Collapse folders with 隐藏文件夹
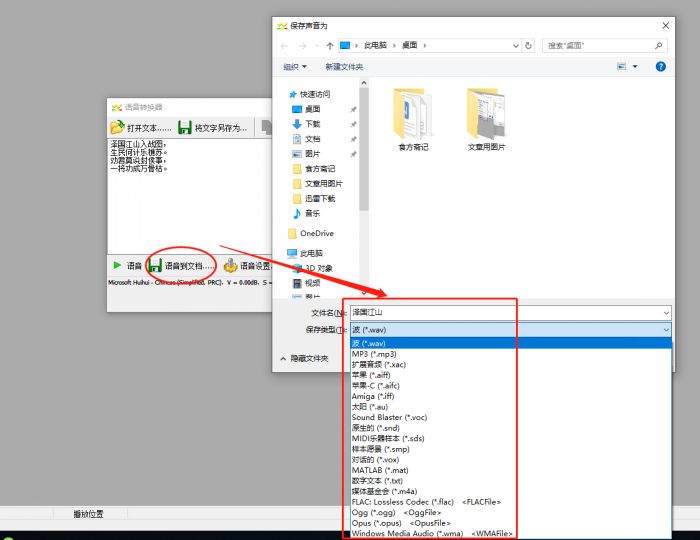 coord(304,358)
